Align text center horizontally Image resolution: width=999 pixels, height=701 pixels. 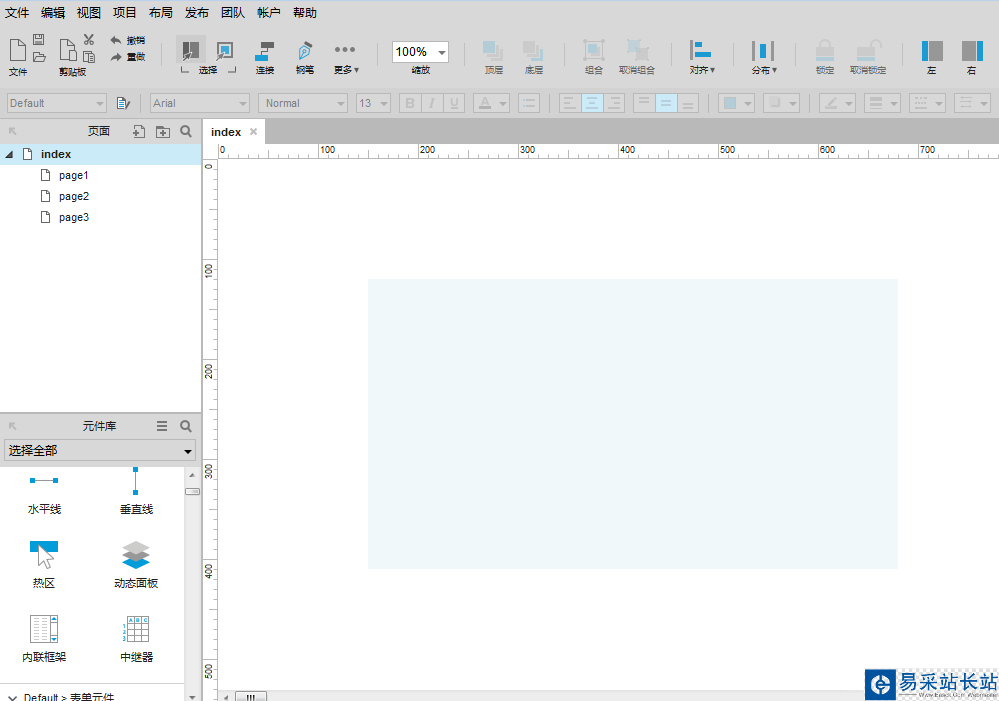pyautogui.click(x=592, y=103)
